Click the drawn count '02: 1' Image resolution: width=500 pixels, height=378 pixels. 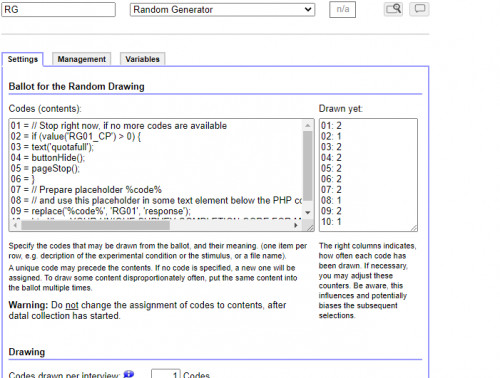(331, 136)
